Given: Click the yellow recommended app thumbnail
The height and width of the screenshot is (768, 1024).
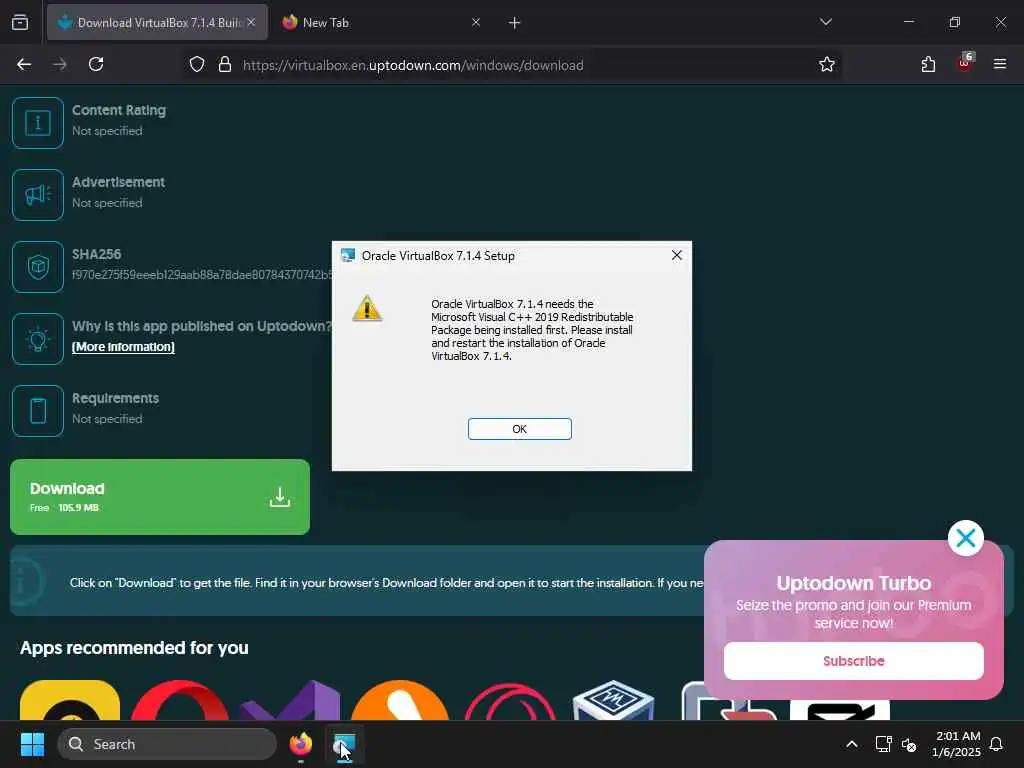Looking at the screenshot, I should pos(70,700).
